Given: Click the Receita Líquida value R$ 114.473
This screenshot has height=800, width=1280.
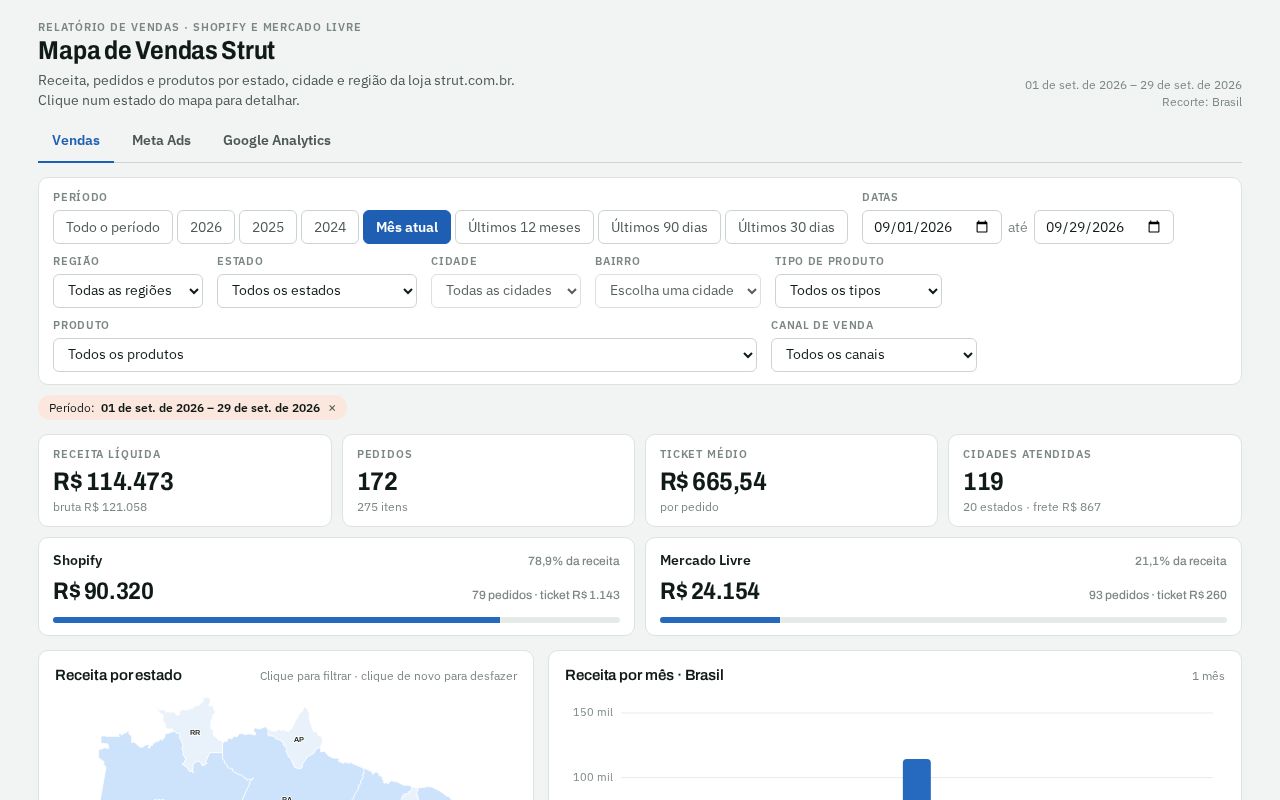Looking at the screenshot, I should coord(113,482).
